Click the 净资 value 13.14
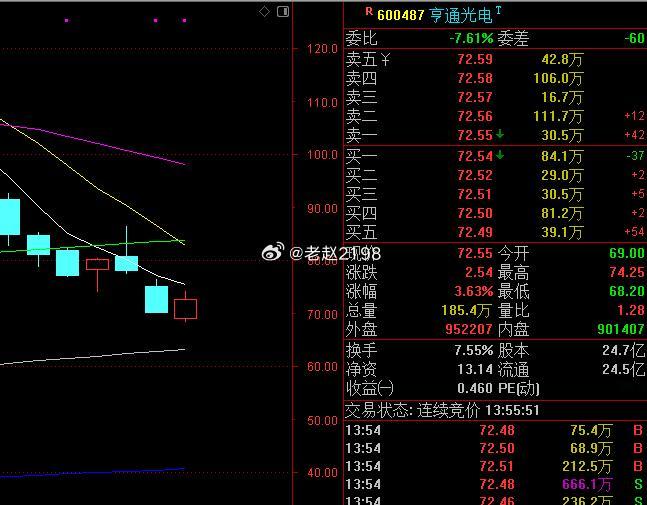The width and height of the screenshot is (647, 505). pyautogui.click(x=475, y=369)
